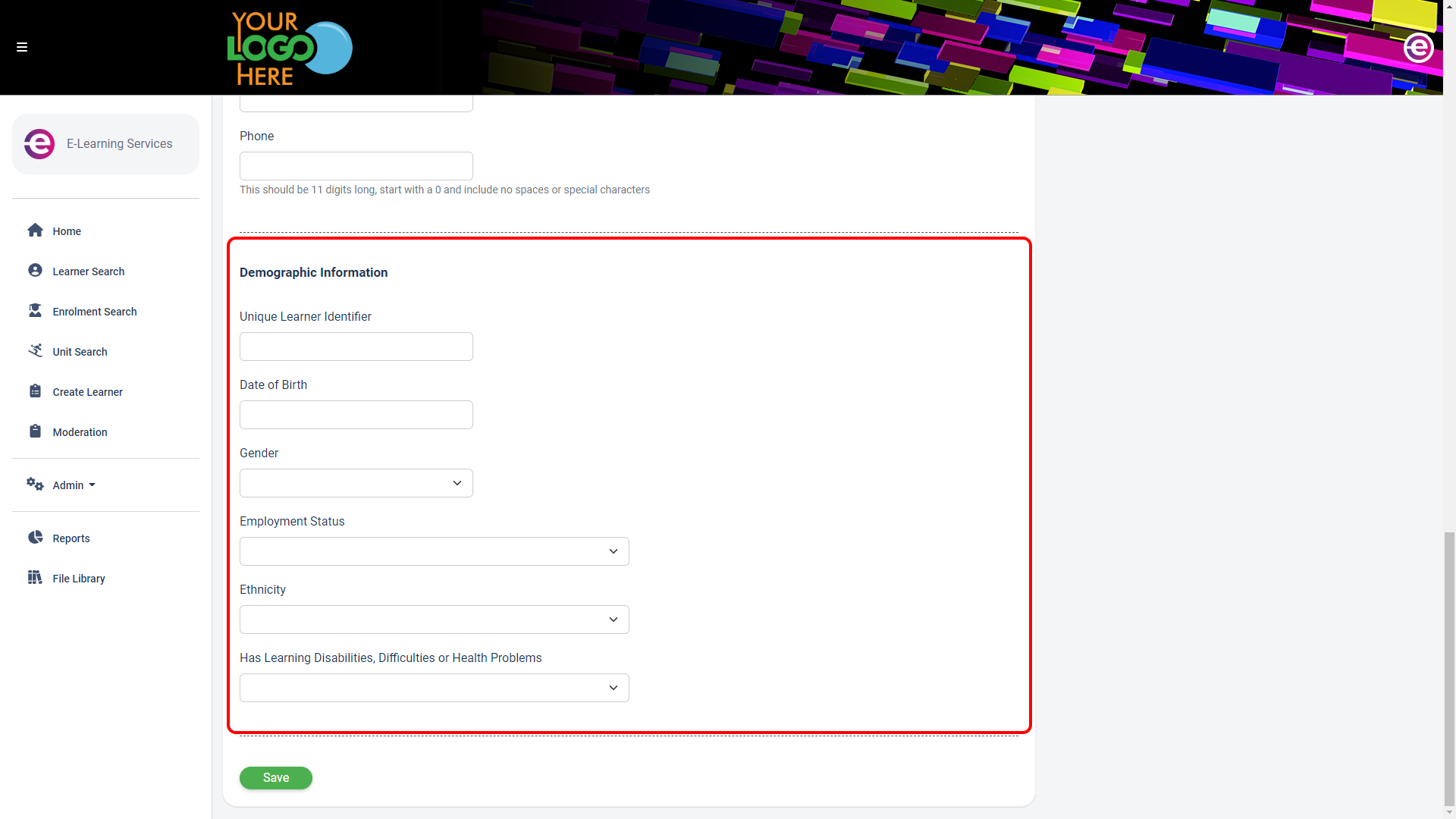Click the Demographic Information heading

pos(313,272)
